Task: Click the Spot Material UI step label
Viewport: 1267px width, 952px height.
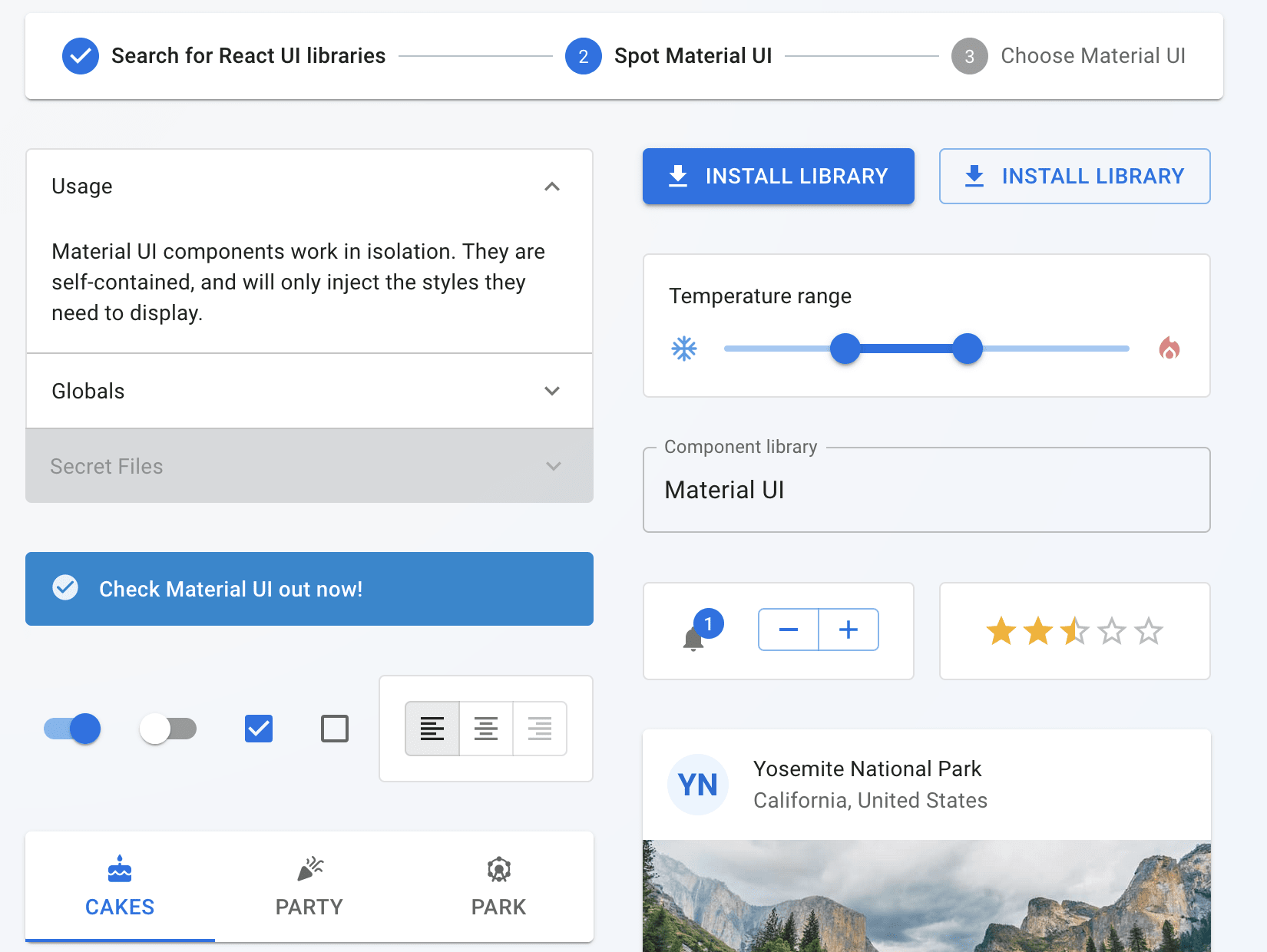Action: (x=693, y=56)
